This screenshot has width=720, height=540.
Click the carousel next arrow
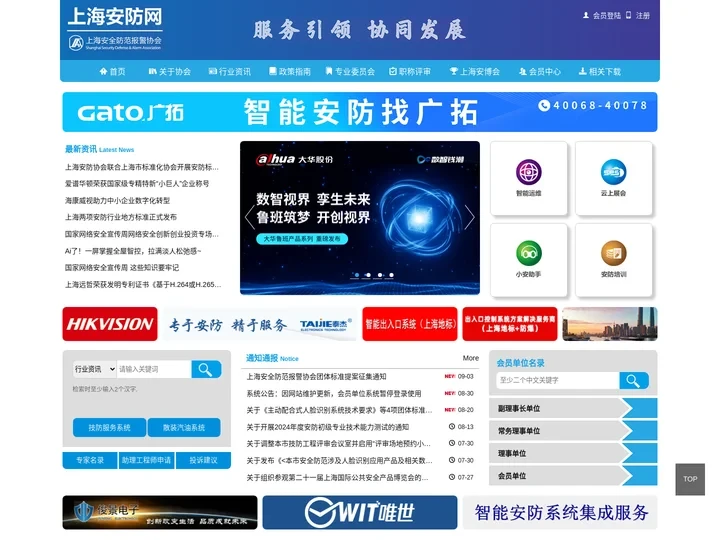click(469, 217)
